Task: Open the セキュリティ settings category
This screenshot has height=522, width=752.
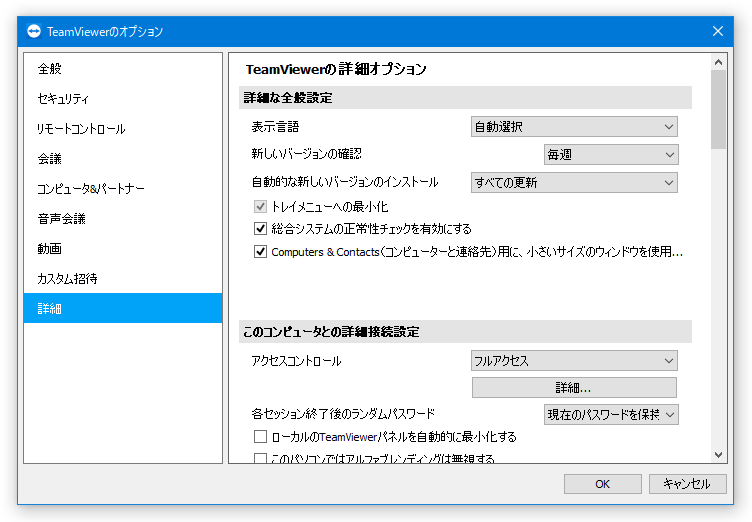Action: click(123, 99)
